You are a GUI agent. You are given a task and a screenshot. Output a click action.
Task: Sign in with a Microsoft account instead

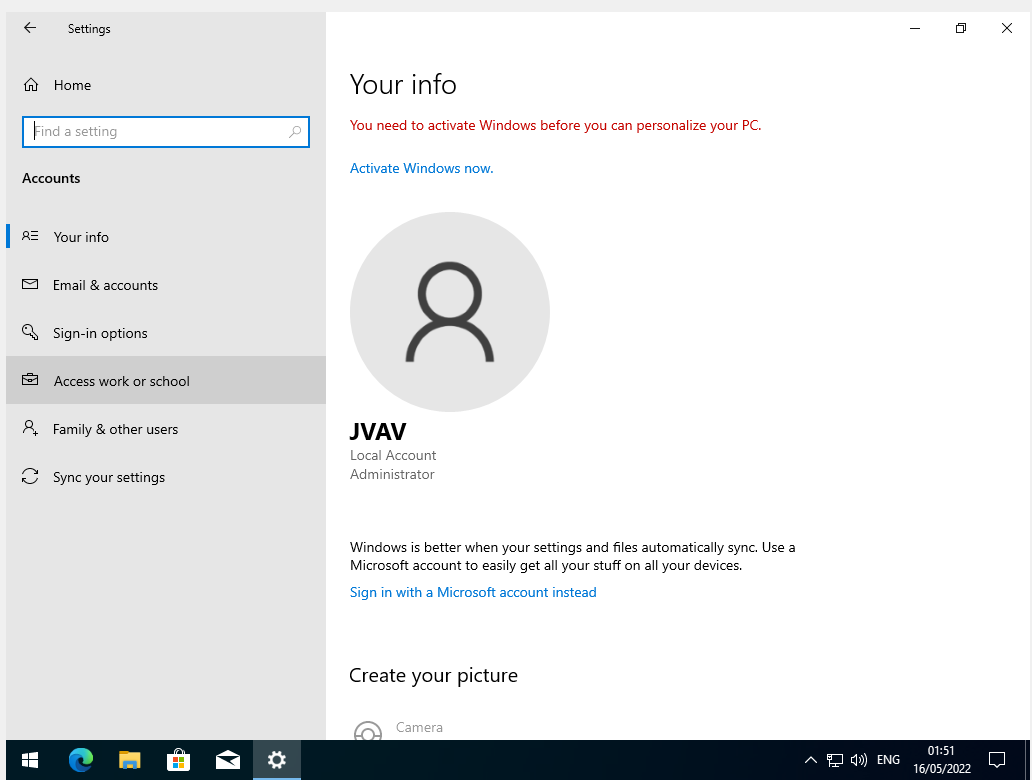[x=472, y=592]
